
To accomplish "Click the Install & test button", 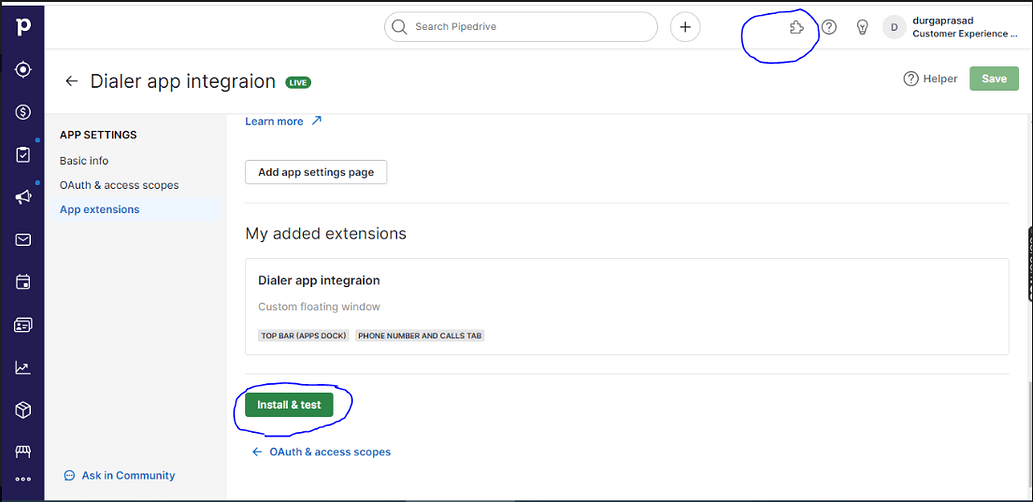I will pyautogui.click(x=289, y=405).
